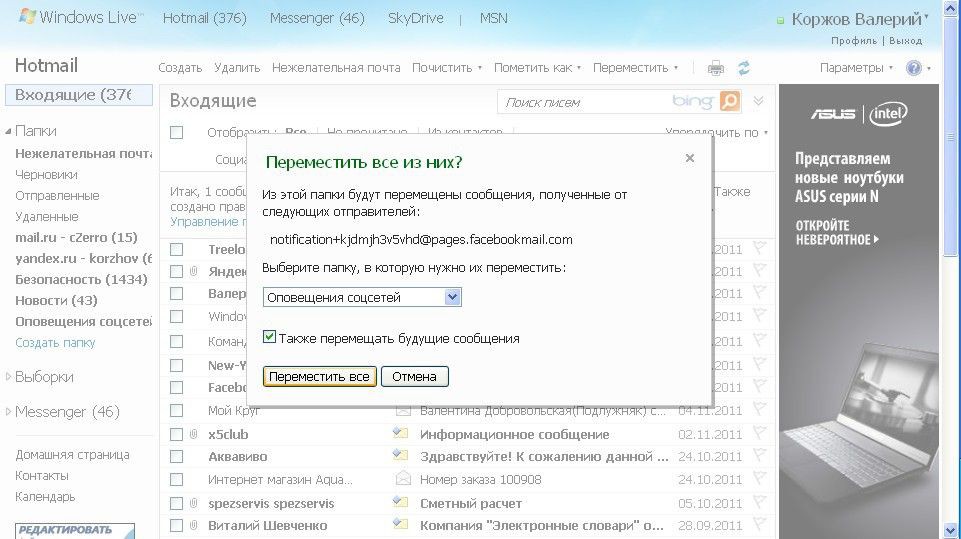Open the Почистить dropdown menu
Image resolution: width=961 pixels, height=539 pixels.
pyautogui.click(x=447, y=68)
